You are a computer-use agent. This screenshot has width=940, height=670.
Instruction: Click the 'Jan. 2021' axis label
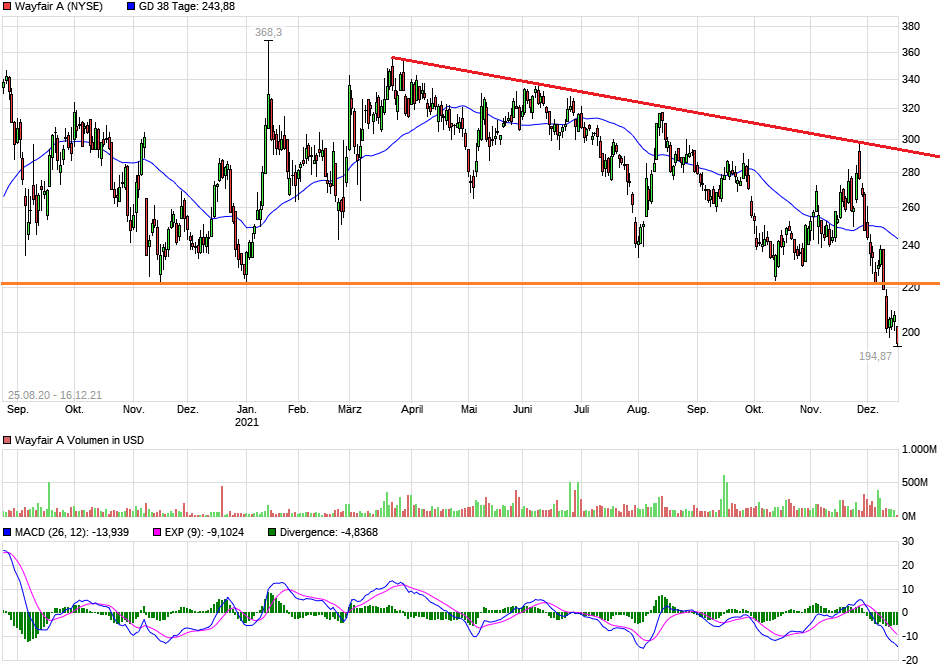pos(246,416)
